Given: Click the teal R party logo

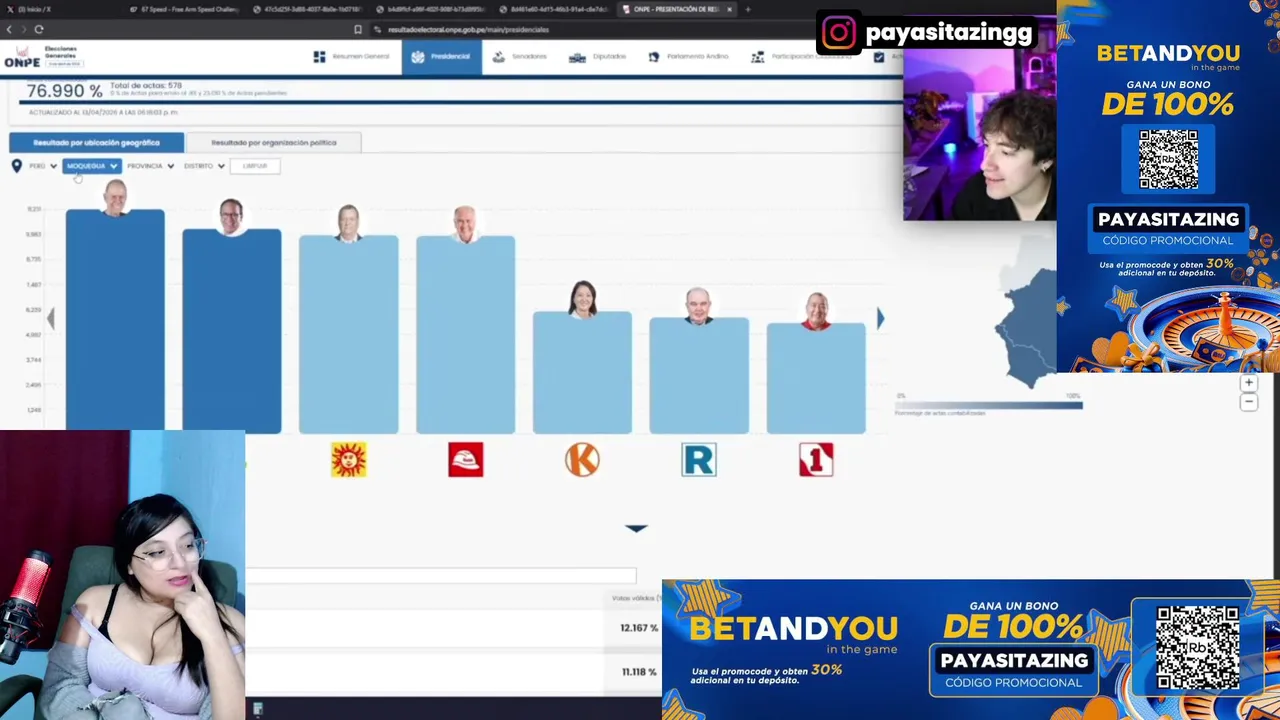Looking at the screenshot, I should [x=699, y=459].
